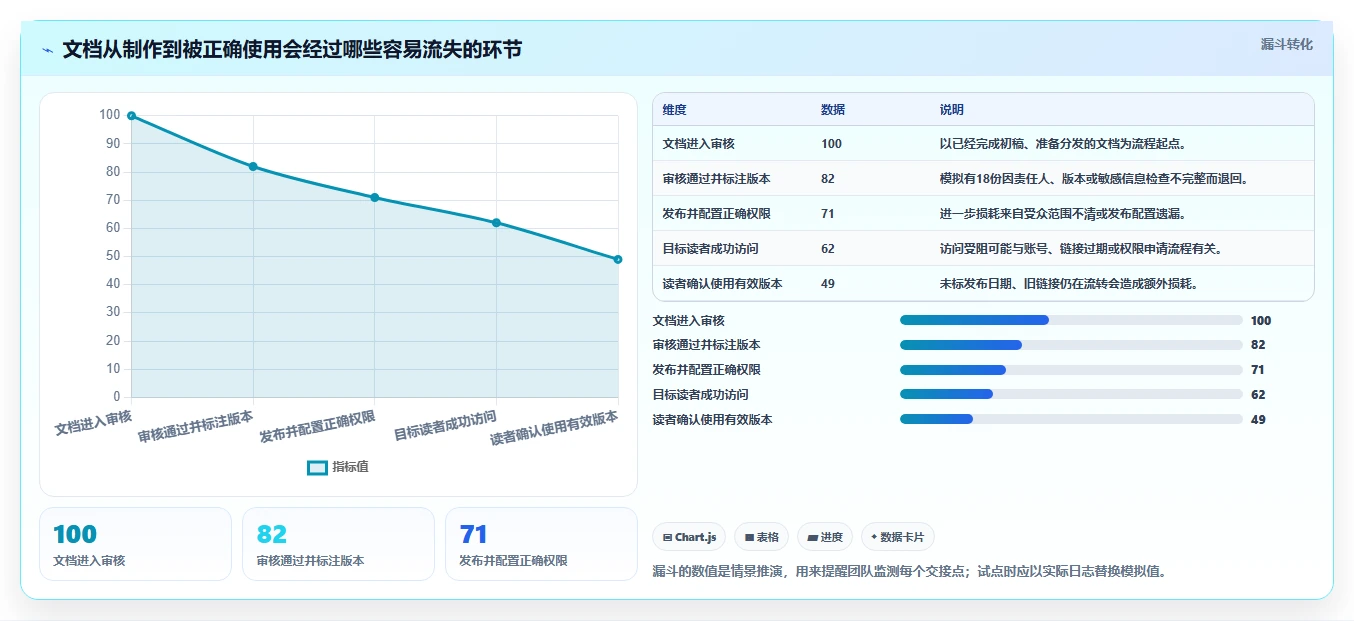Viewport: 1354px width, 621px height.
Task: Click the progress bar for 读者确认使用有效版本
Action: 1071,420
